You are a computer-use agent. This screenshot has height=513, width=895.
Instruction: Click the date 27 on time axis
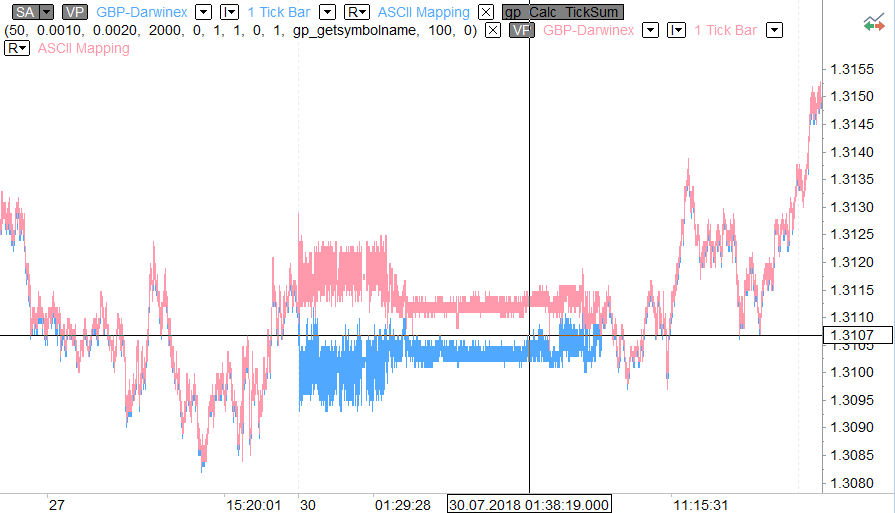[57, 505]
